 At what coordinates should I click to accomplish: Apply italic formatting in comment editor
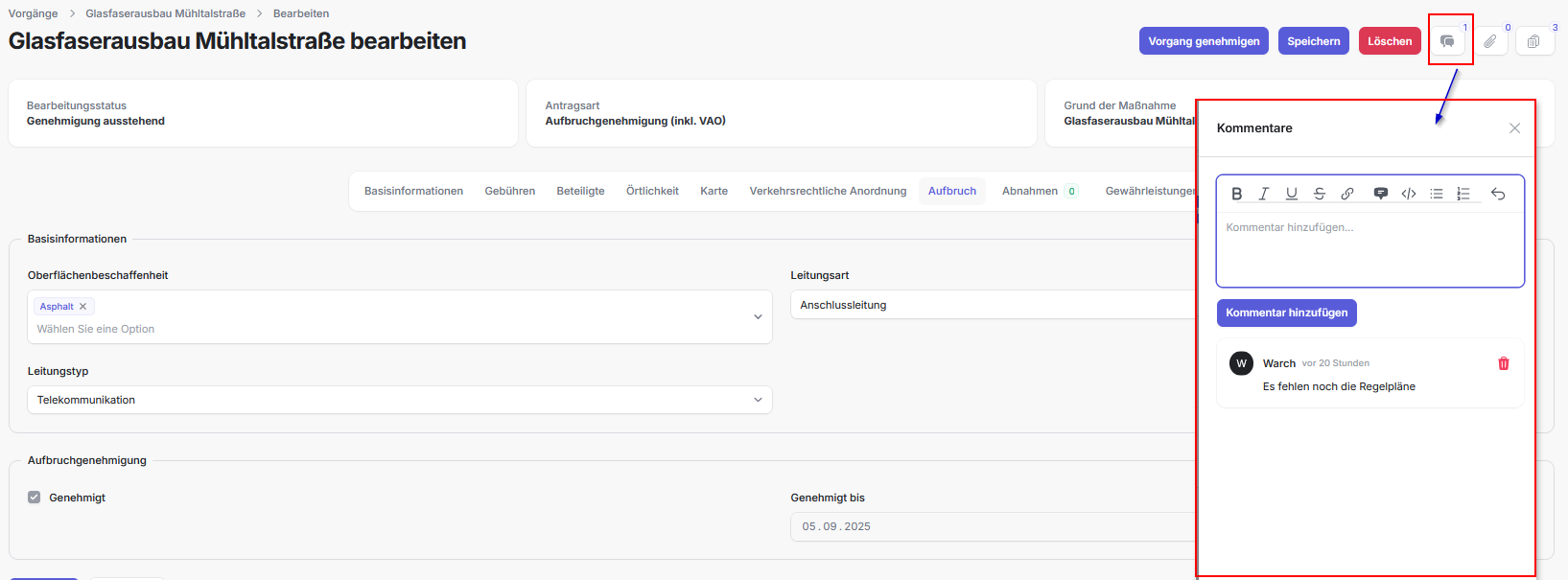(x=1264, y=194)
